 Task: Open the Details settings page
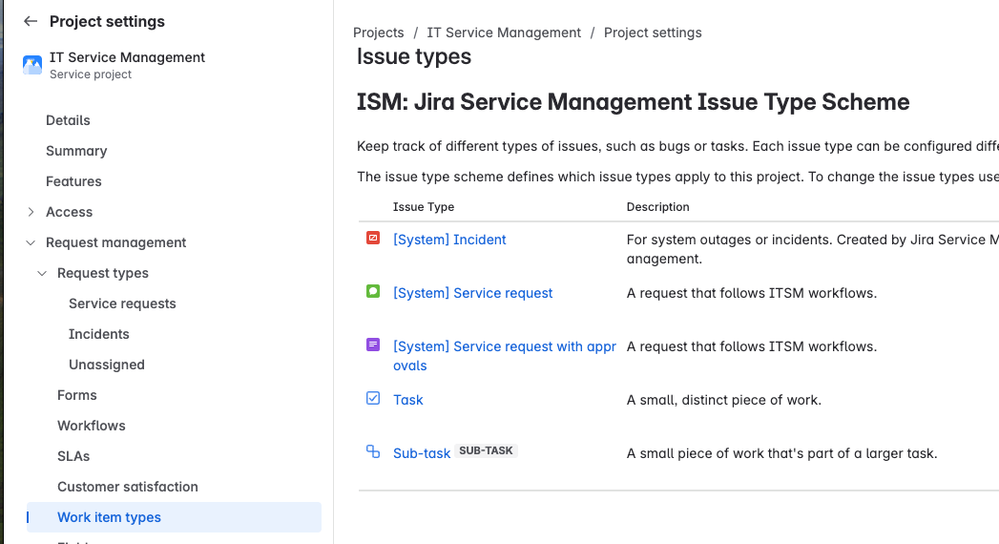coord(68,120)
